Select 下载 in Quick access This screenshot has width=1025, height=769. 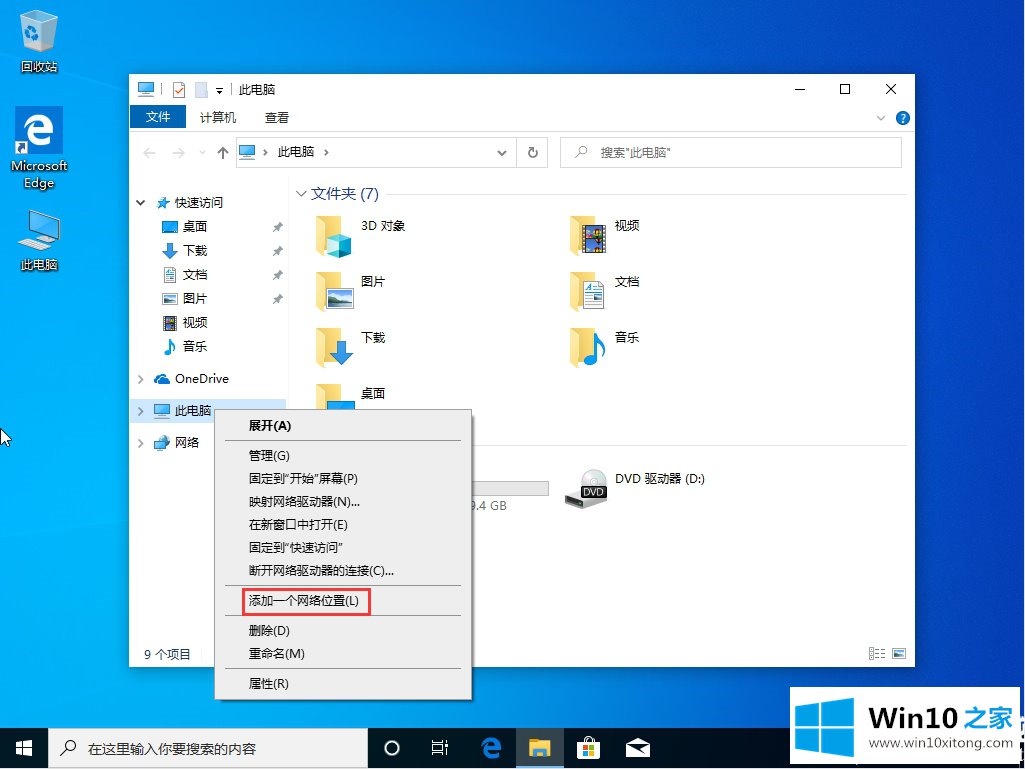click(x=195, y=250)
